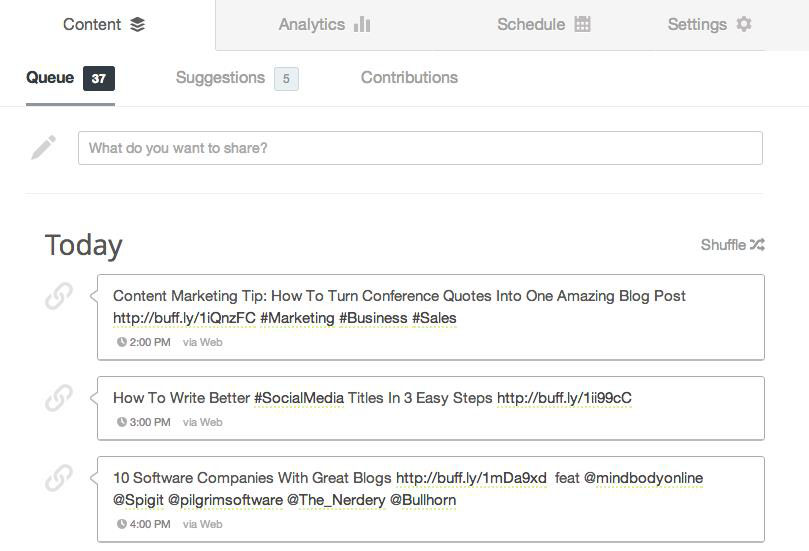Open the buff.ly/1iQnzFC link

pyautogui.click(x=184, y=318)
